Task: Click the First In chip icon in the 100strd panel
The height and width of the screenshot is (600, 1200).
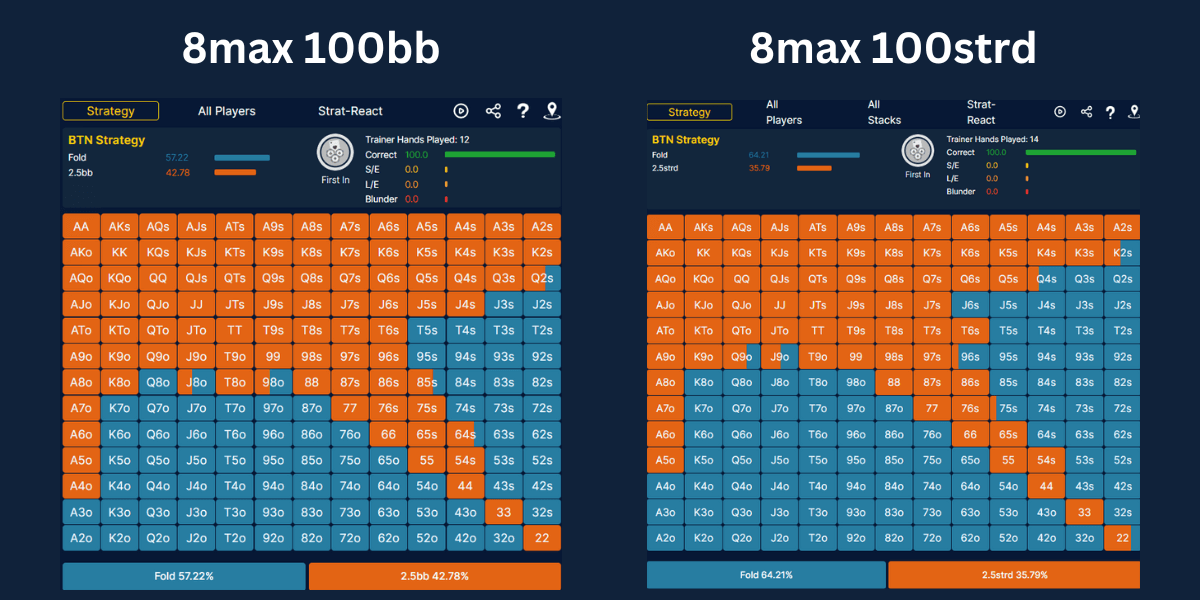Action: pos(917,152)
